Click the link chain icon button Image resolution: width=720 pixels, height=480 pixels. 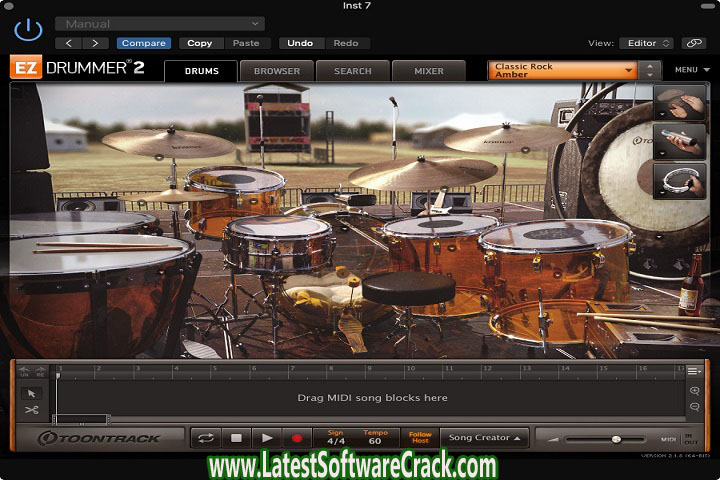click(694, 43)
